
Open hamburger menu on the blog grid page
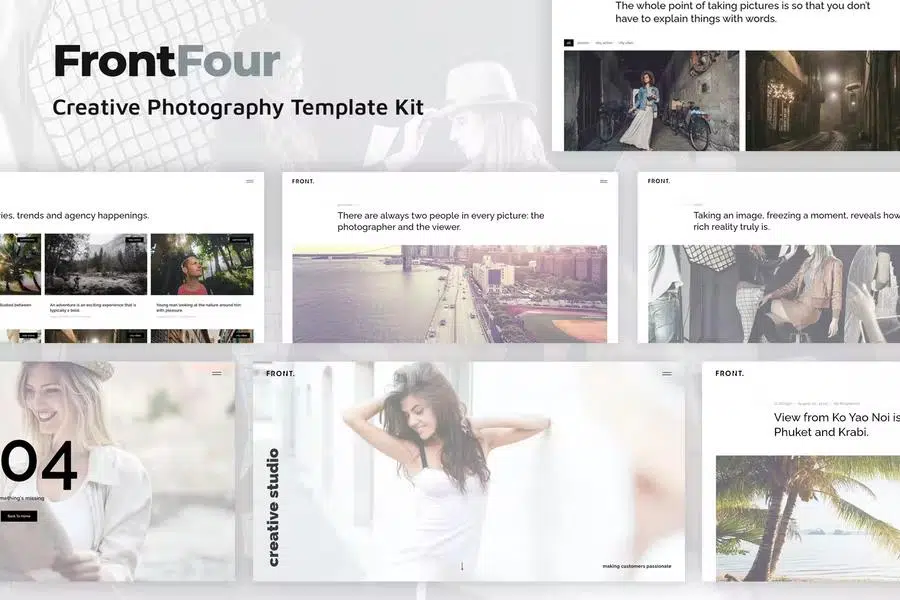(250, 181)
